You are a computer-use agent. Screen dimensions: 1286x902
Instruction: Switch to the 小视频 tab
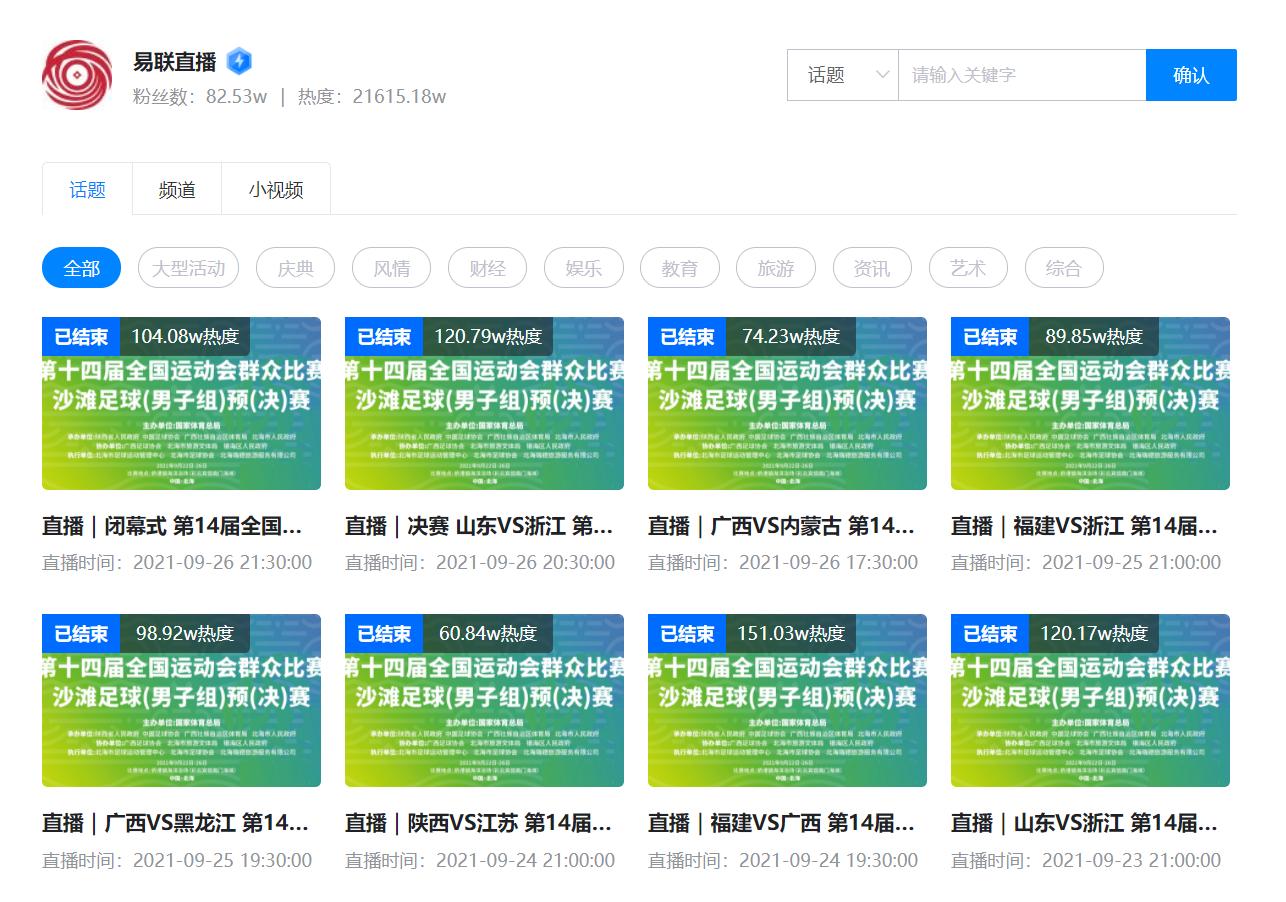pyautogui.click(x=276, y=189)
